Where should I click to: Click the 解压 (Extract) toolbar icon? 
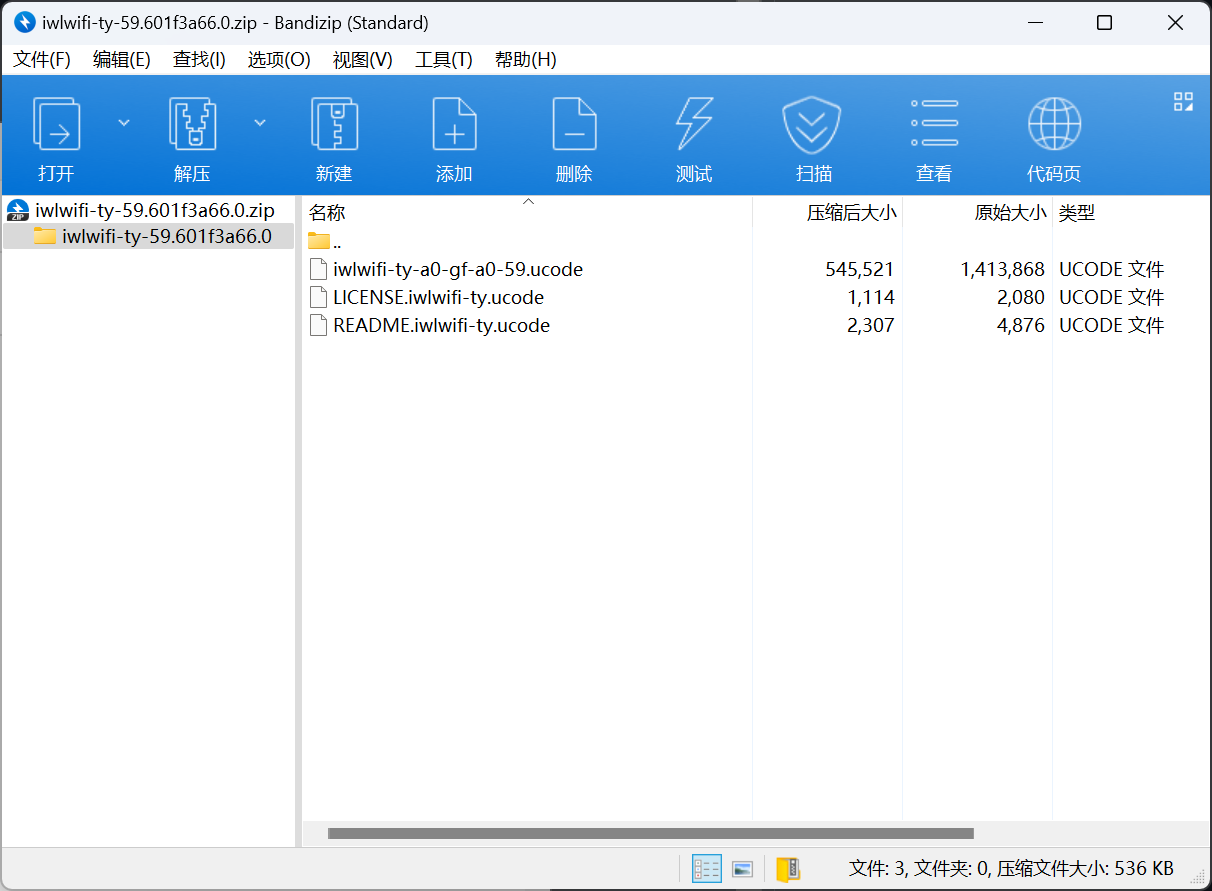(192, 125)
